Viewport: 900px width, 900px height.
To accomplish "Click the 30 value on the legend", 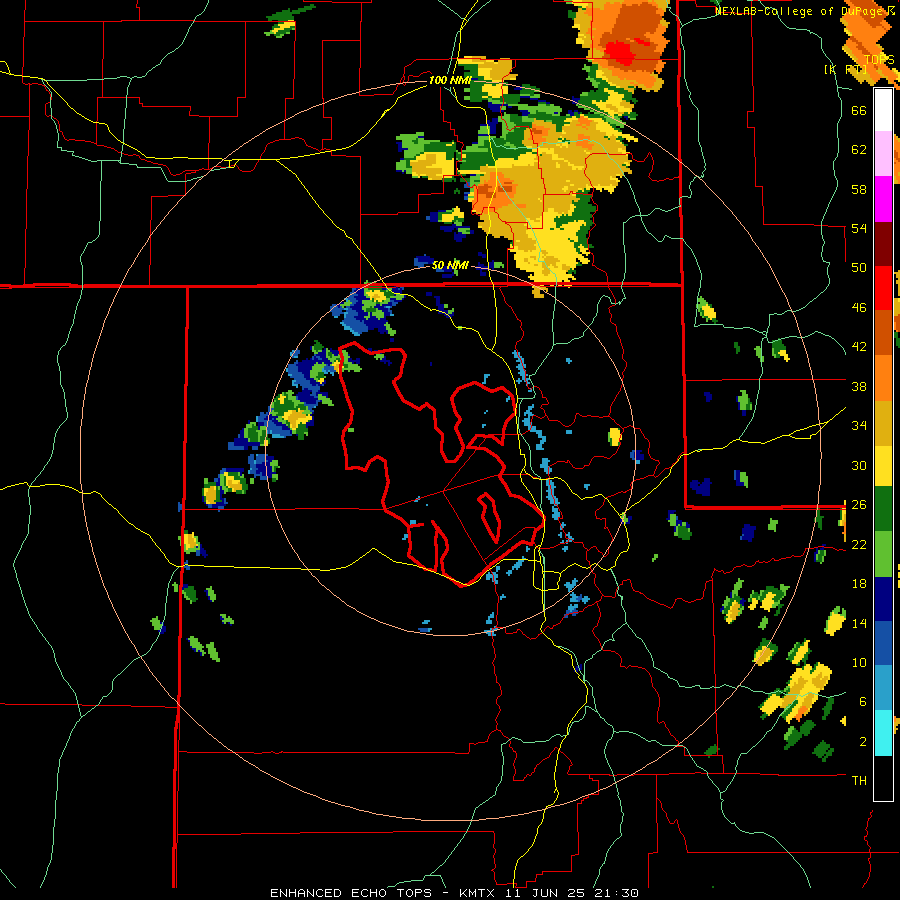I will 859,465.
